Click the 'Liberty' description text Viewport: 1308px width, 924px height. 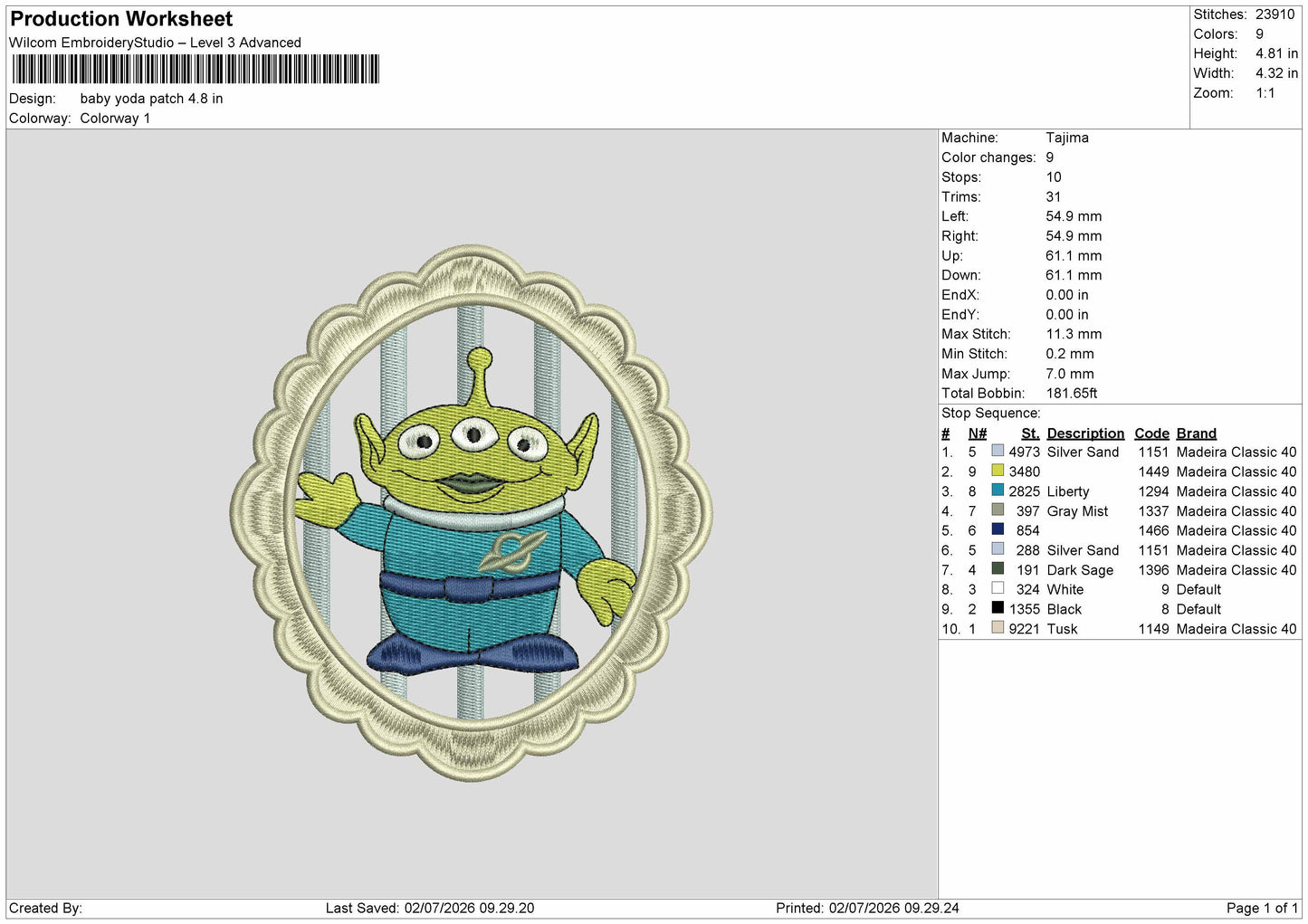[1068, 492]
